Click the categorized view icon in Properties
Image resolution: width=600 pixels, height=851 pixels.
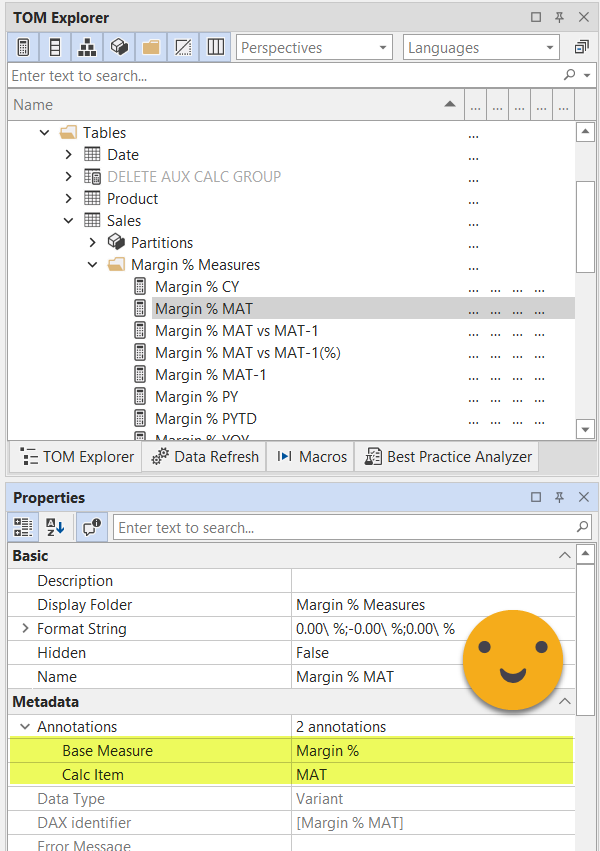[x=23, y=527]
